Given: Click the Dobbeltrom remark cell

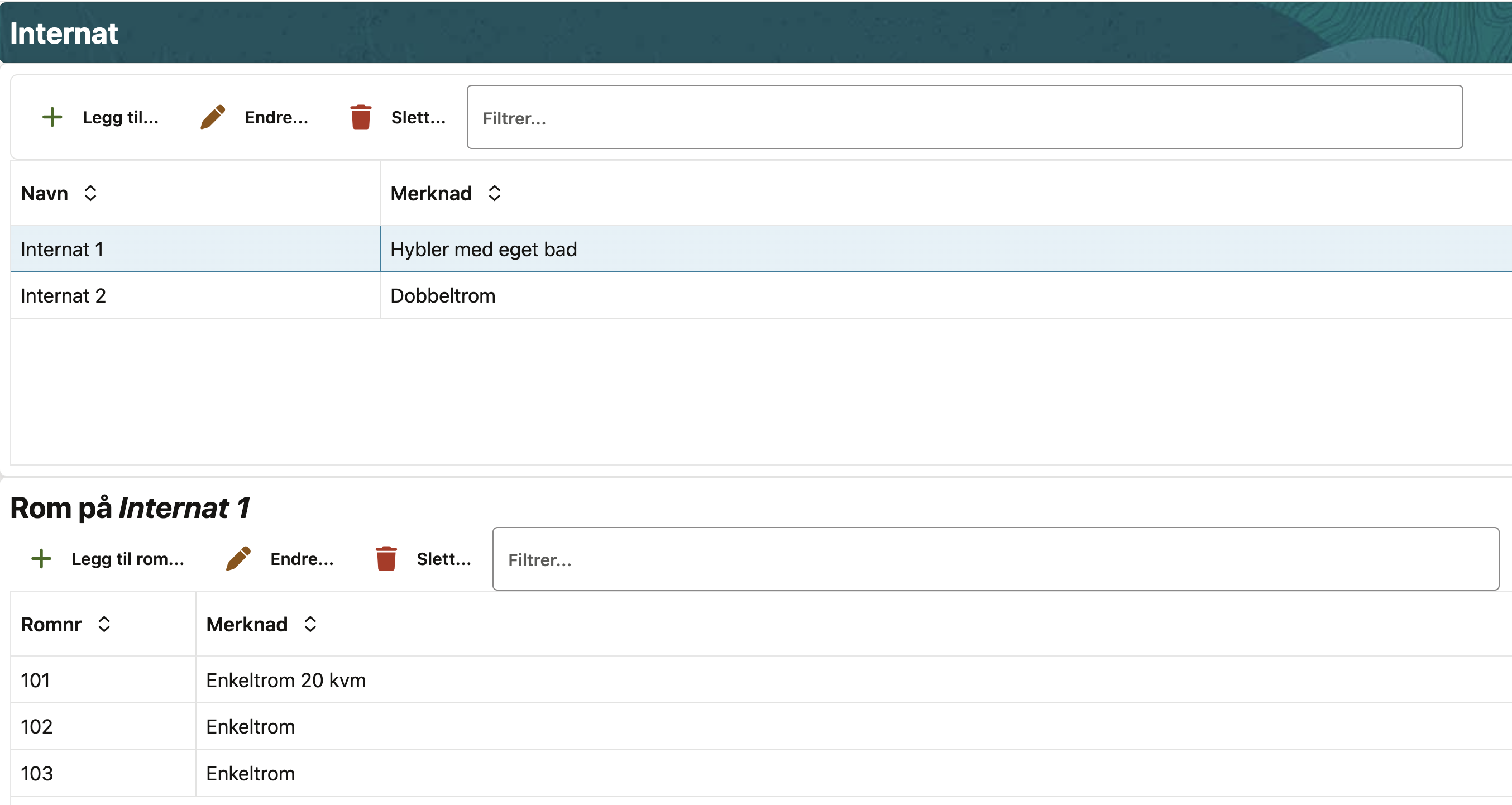Looking at the screenshot, I should [x=443, y=296].
